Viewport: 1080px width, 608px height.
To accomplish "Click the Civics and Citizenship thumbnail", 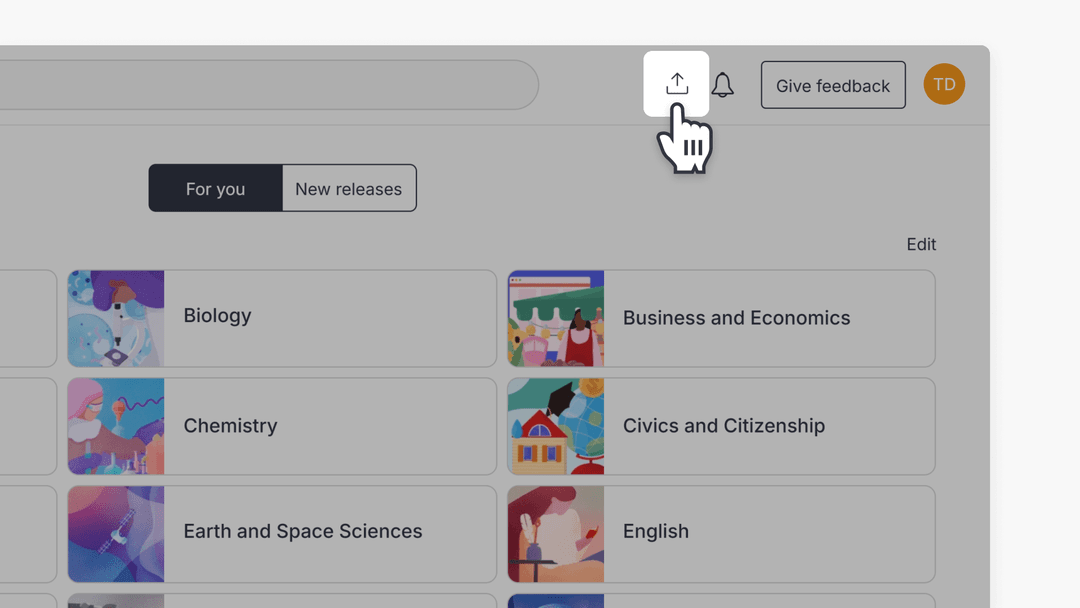I will tap(556, 426).
